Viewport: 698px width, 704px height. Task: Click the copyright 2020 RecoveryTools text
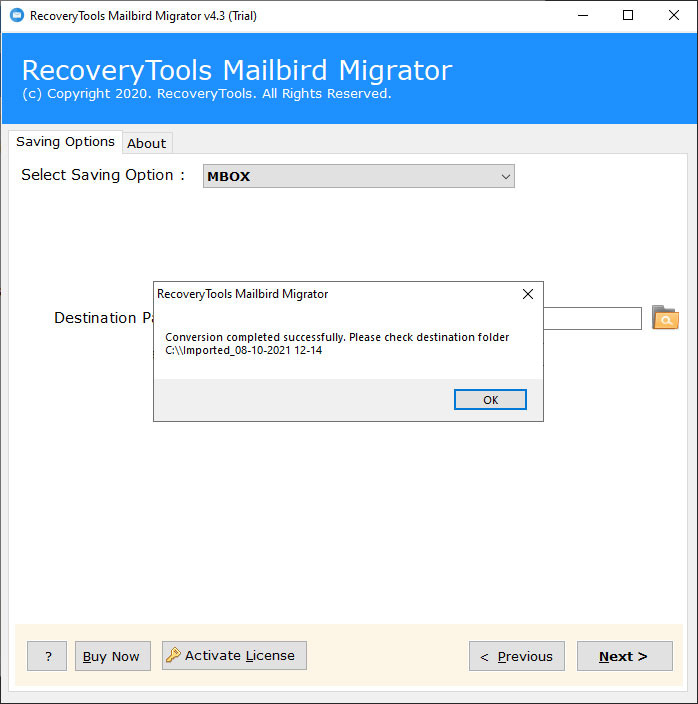(x=206, y=93)
